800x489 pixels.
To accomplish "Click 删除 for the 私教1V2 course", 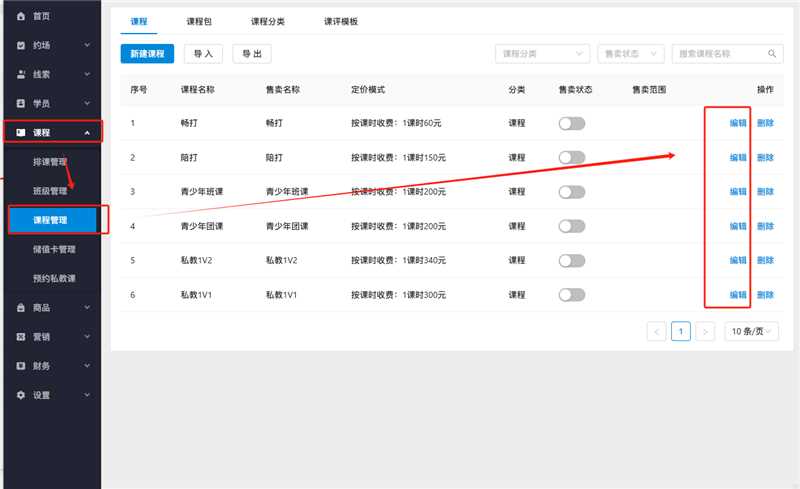I will [765, 260].
